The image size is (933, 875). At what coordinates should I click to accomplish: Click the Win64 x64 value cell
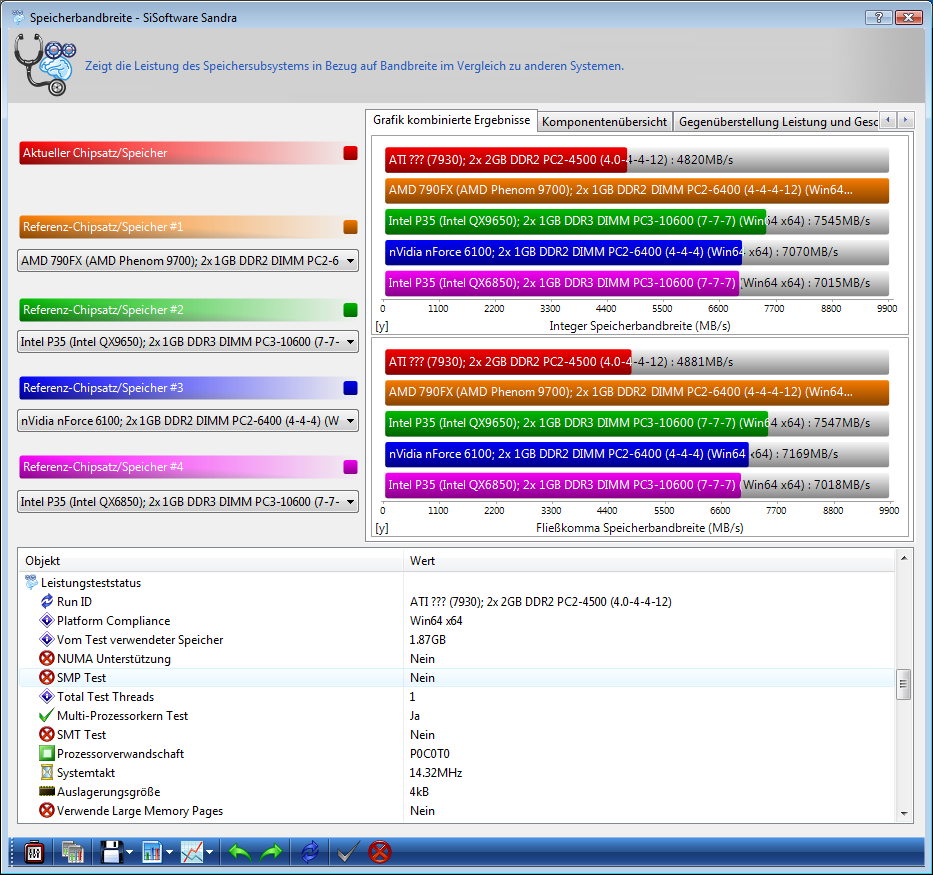(x=436, y=620)
